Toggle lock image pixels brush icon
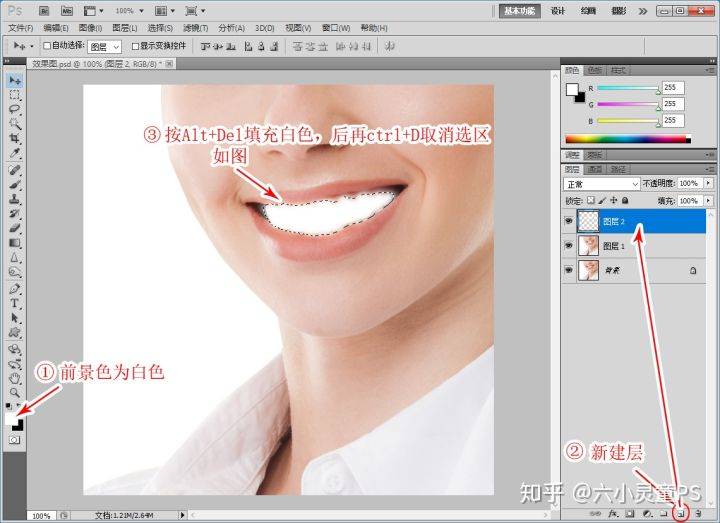This screenshot has width=720, height=523. [602, 200]
